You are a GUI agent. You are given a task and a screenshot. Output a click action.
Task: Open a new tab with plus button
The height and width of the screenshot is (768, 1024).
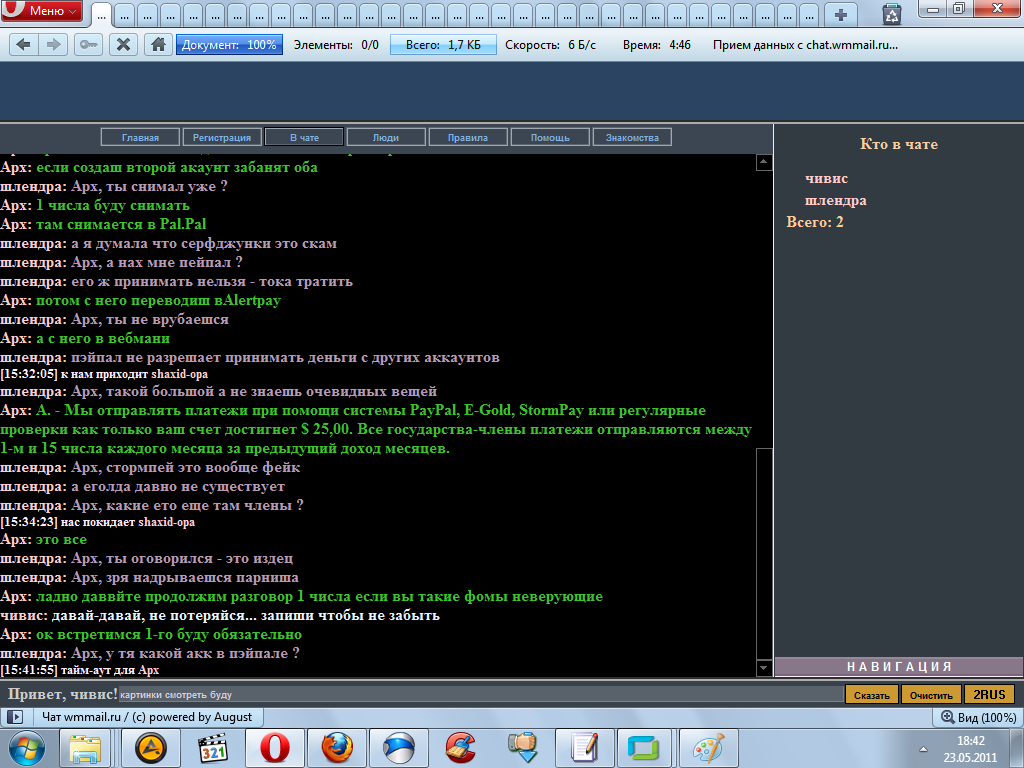[840, 14]
